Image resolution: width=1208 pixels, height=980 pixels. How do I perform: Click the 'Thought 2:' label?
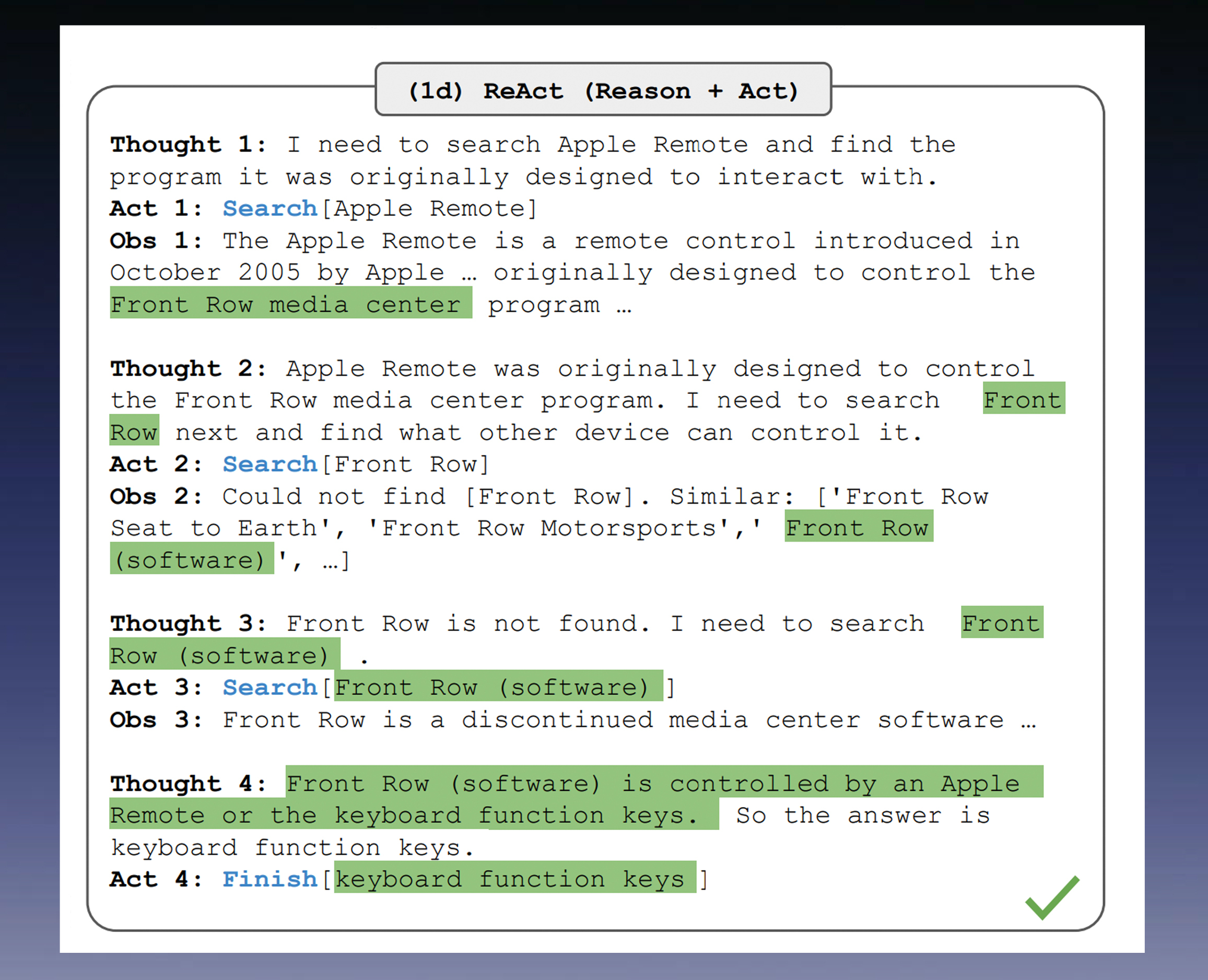(187, 369)
